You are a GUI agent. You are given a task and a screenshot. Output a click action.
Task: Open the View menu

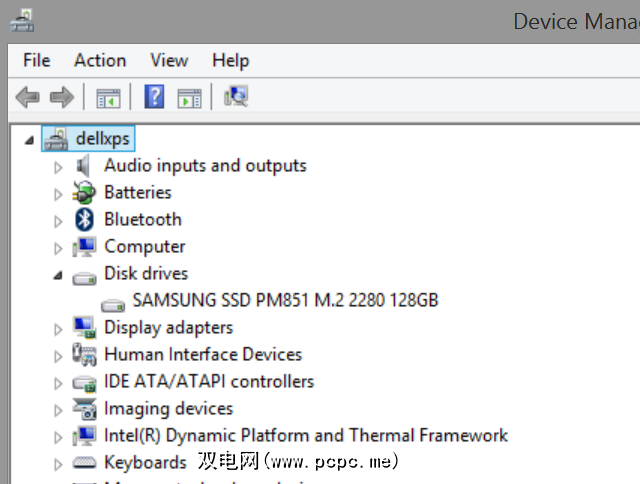pyautogui.click(x=169, y=61)
